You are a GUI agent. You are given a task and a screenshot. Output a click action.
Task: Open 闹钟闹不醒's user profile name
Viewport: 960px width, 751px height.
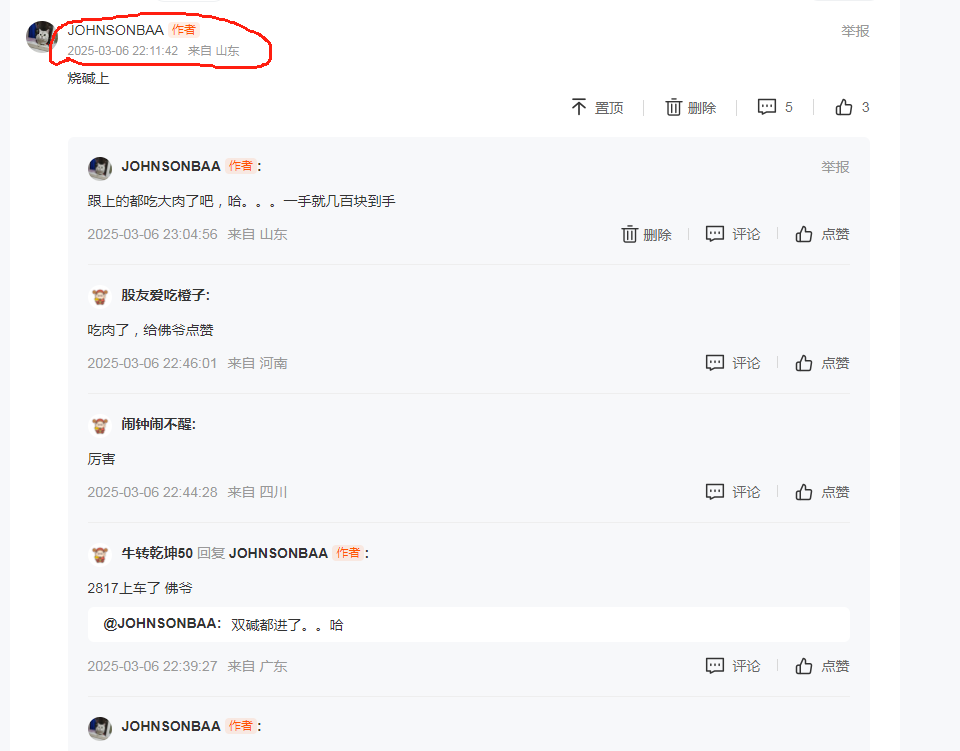click(x=157, y=424)
